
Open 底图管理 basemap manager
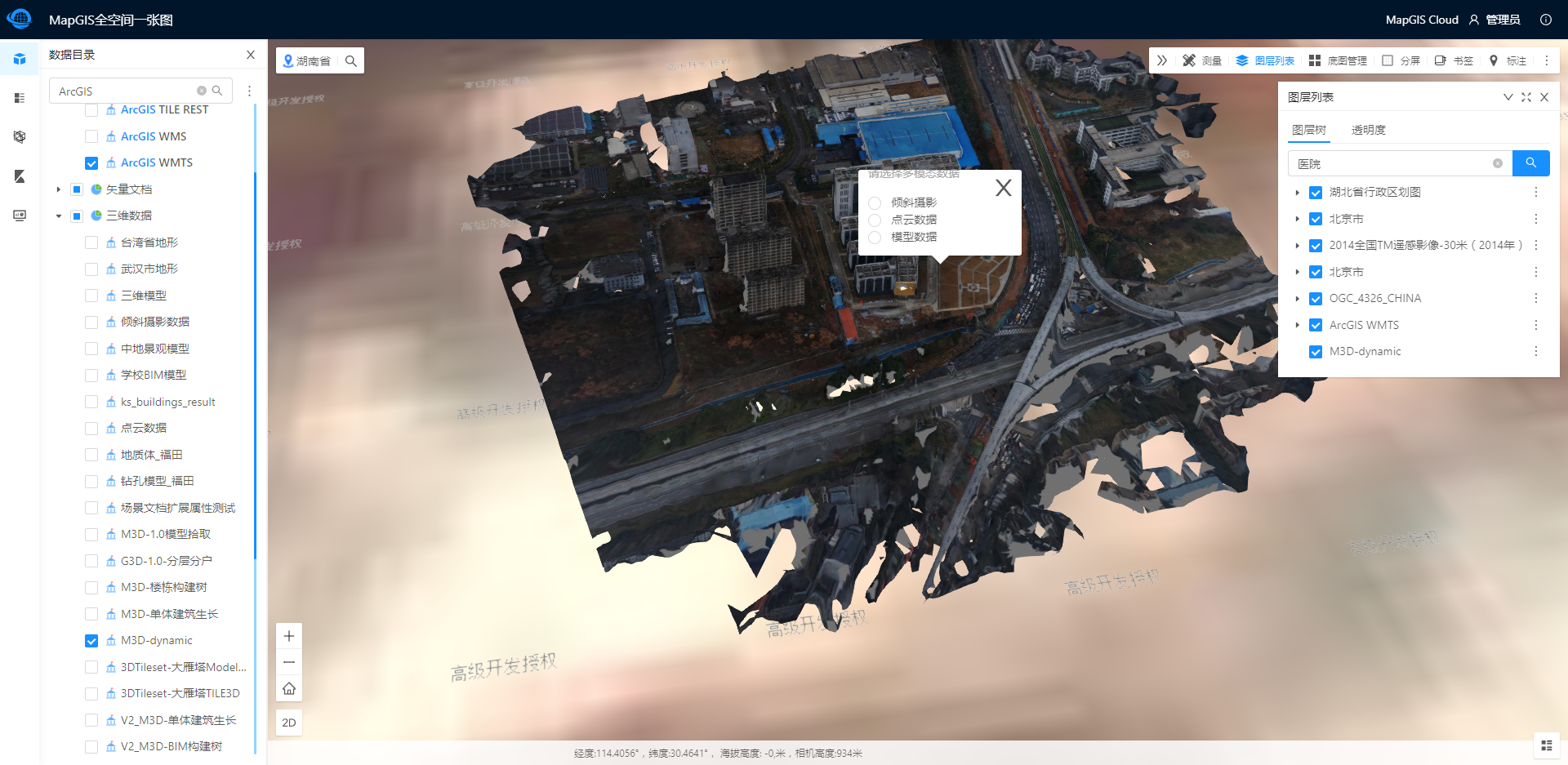click(x=1338, y=60)
